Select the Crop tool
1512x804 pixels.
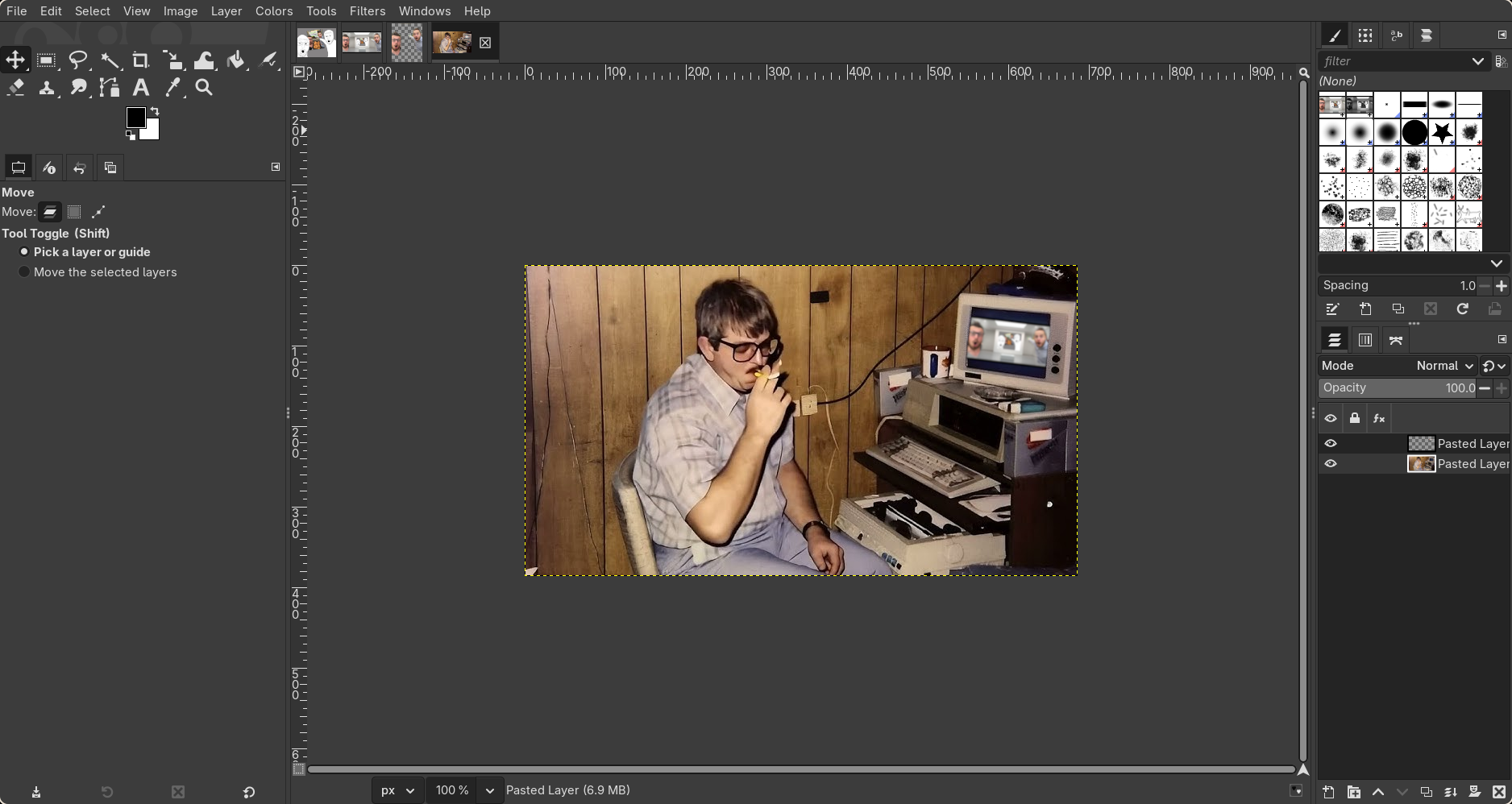[x=140, y=60]
